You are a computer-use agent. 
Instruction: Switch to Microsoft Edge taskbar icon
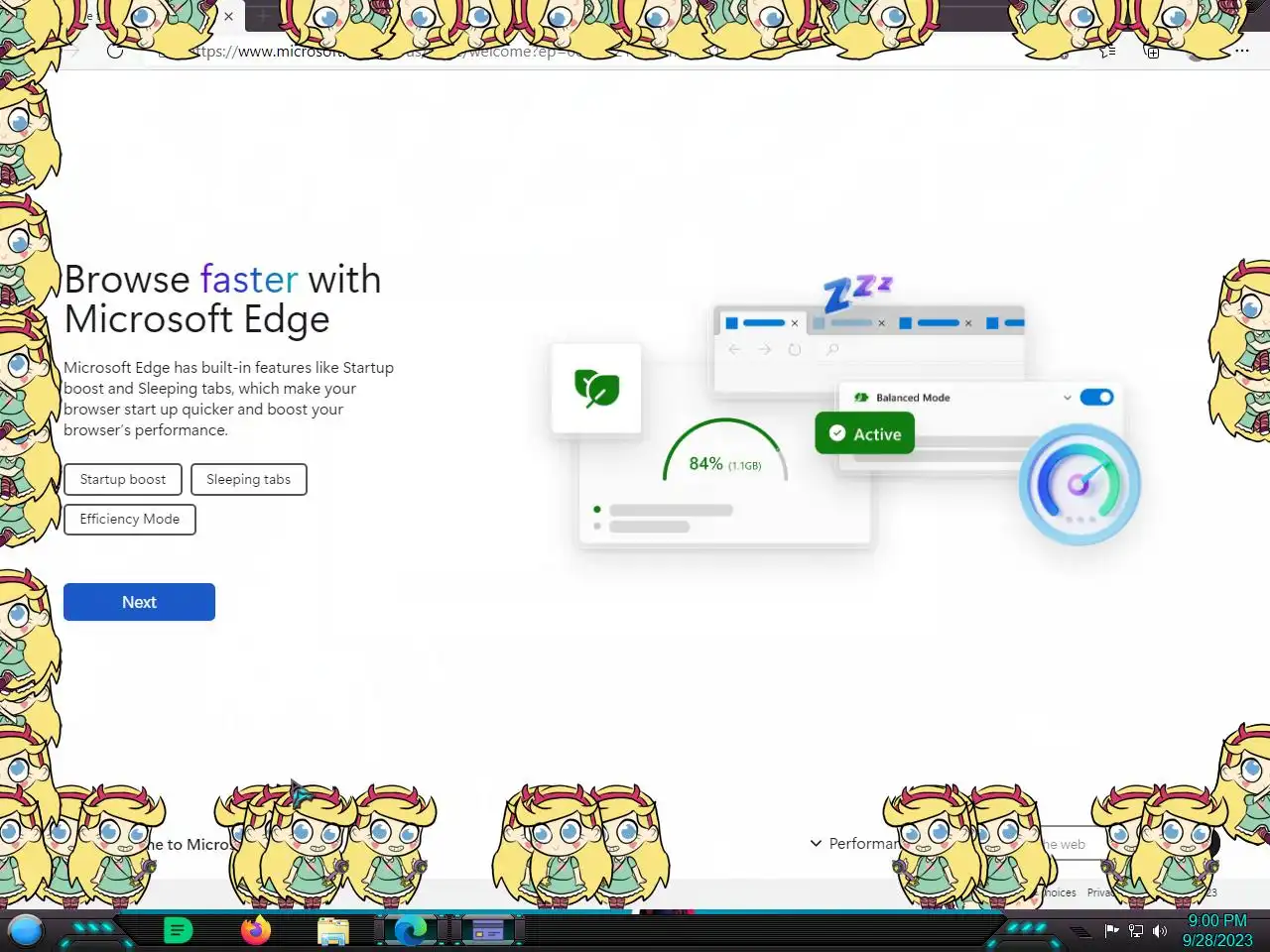[410, 930]
